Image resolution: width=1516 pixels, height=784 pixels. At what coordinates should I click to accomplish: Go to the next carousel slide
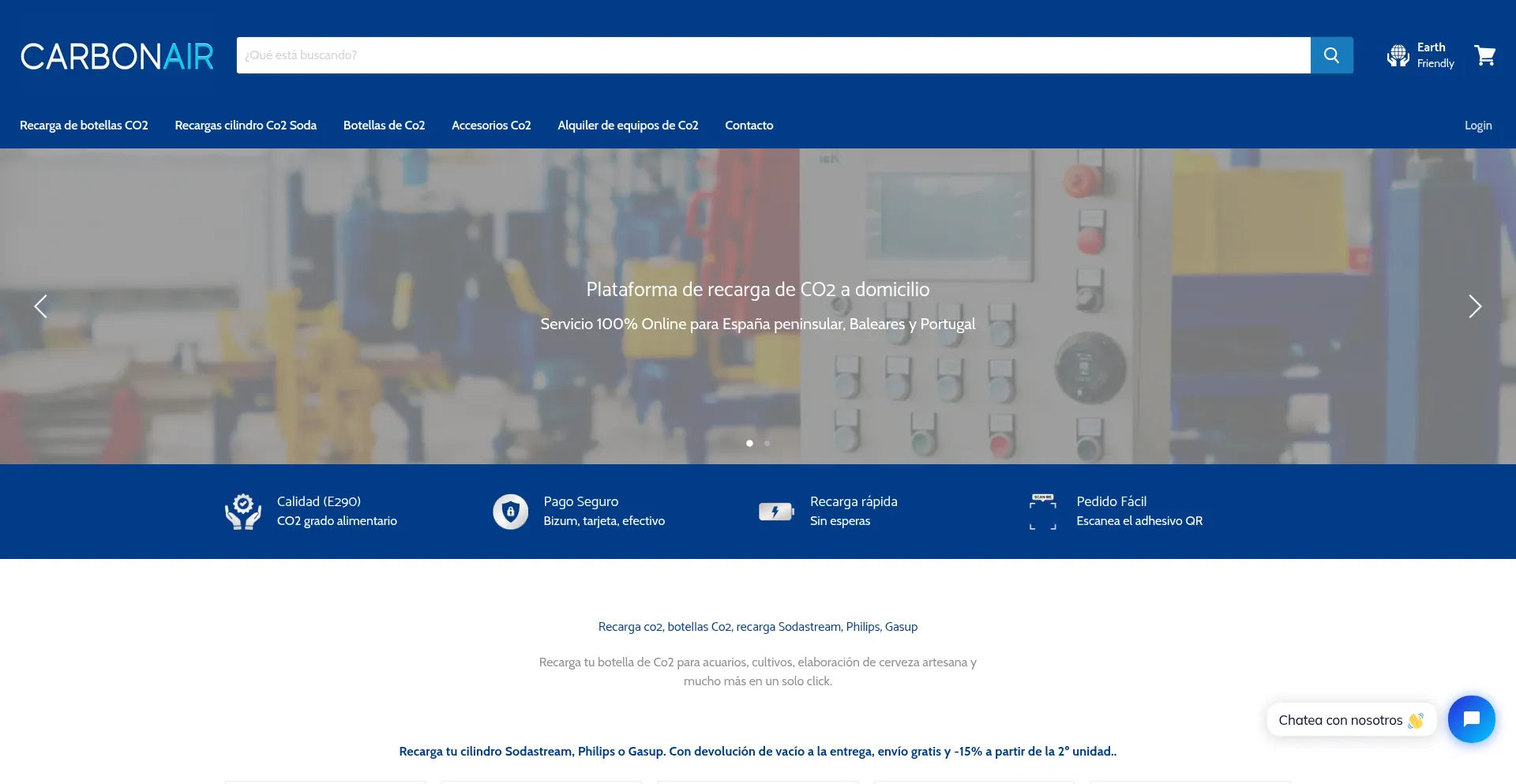[x=1474, y=306]
